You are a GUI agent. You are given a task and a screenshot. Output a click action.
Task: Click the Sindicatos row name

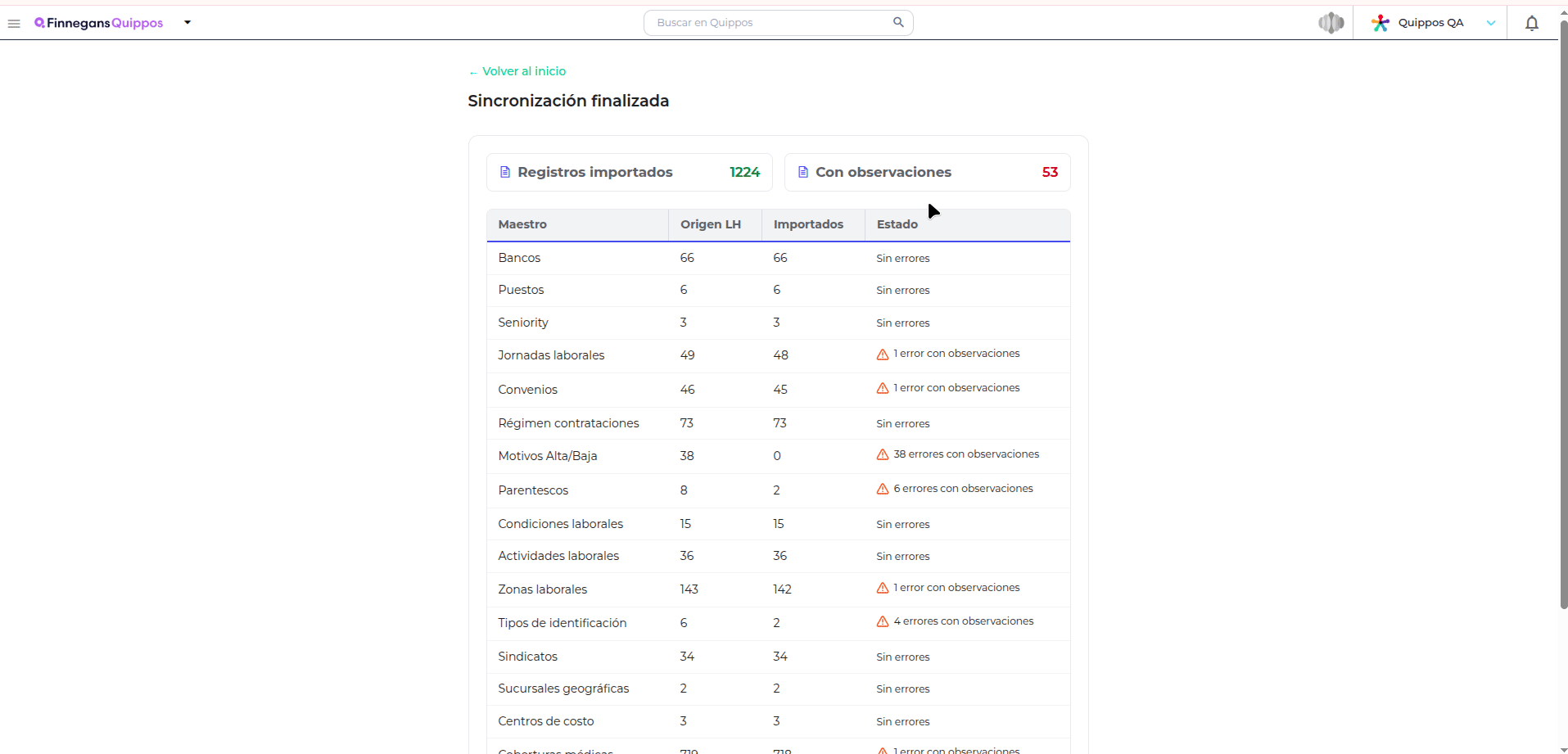click(x=527, y=657)
